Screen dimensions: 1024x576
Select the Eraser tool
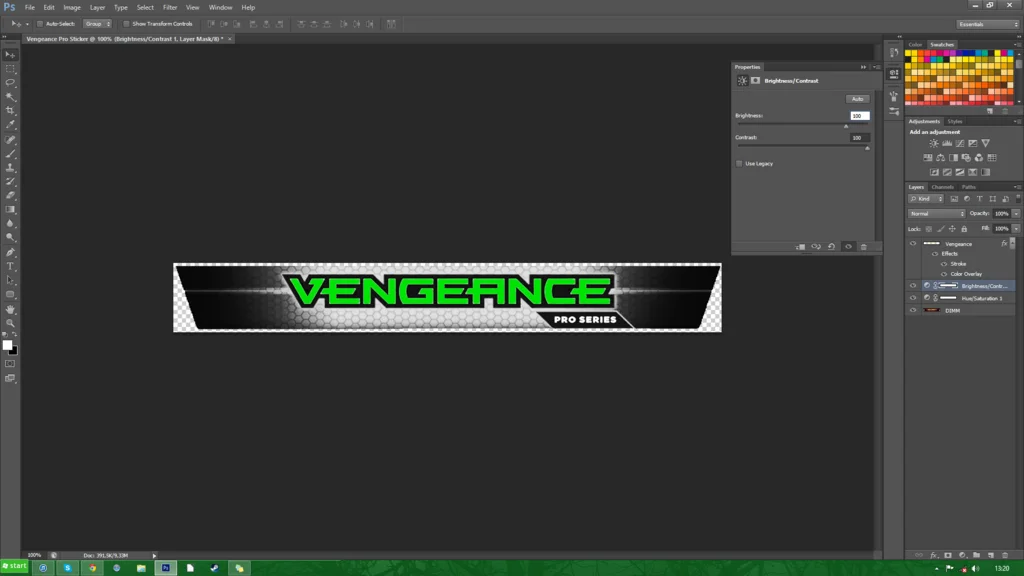point(10,196)
